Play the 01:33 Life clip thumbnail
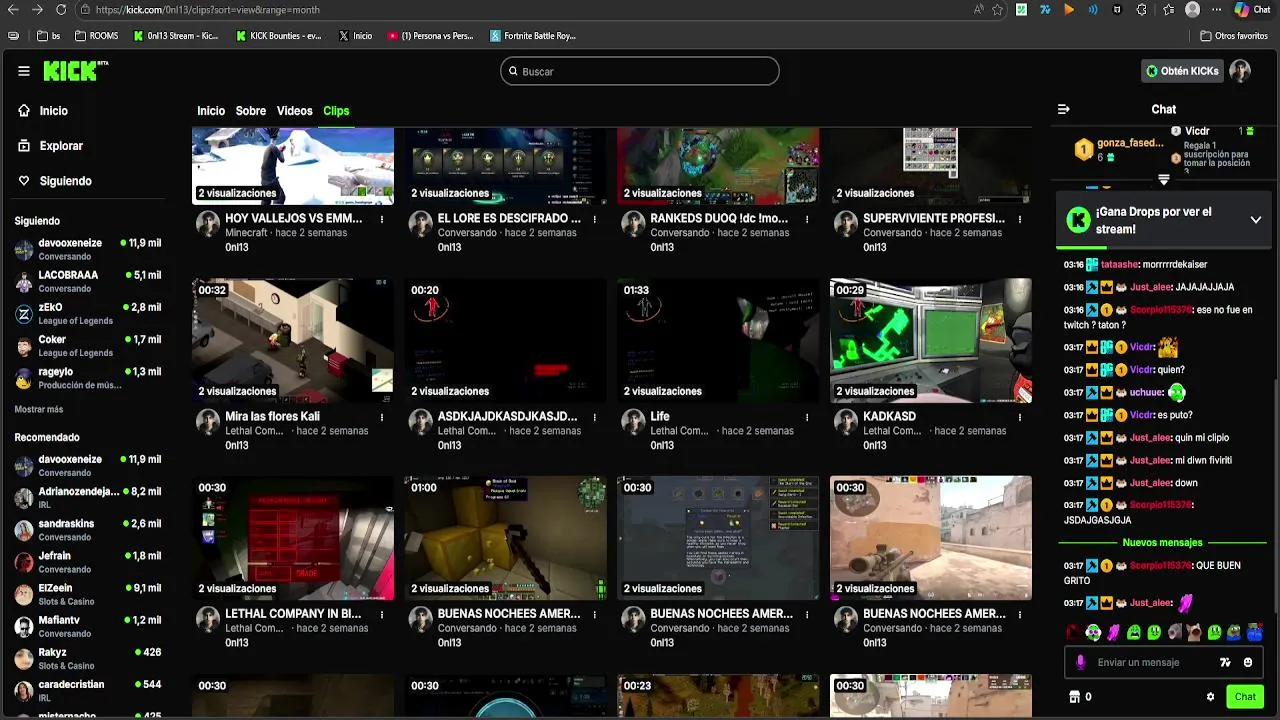The height and width of the screenshot is (720, 1280). (718, 341)
